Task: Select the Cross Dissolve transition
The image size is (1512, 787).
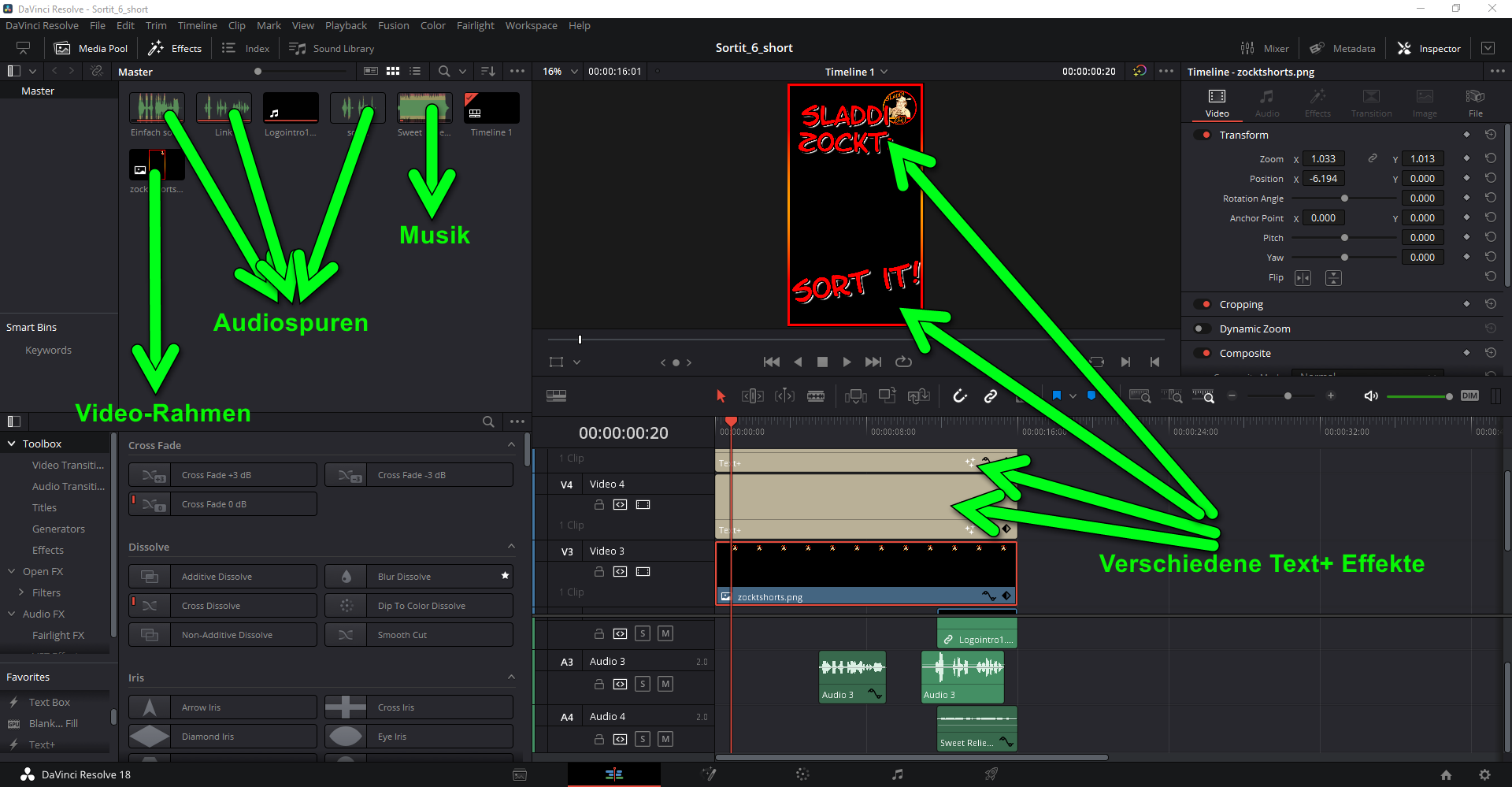Action: [223, 606]
